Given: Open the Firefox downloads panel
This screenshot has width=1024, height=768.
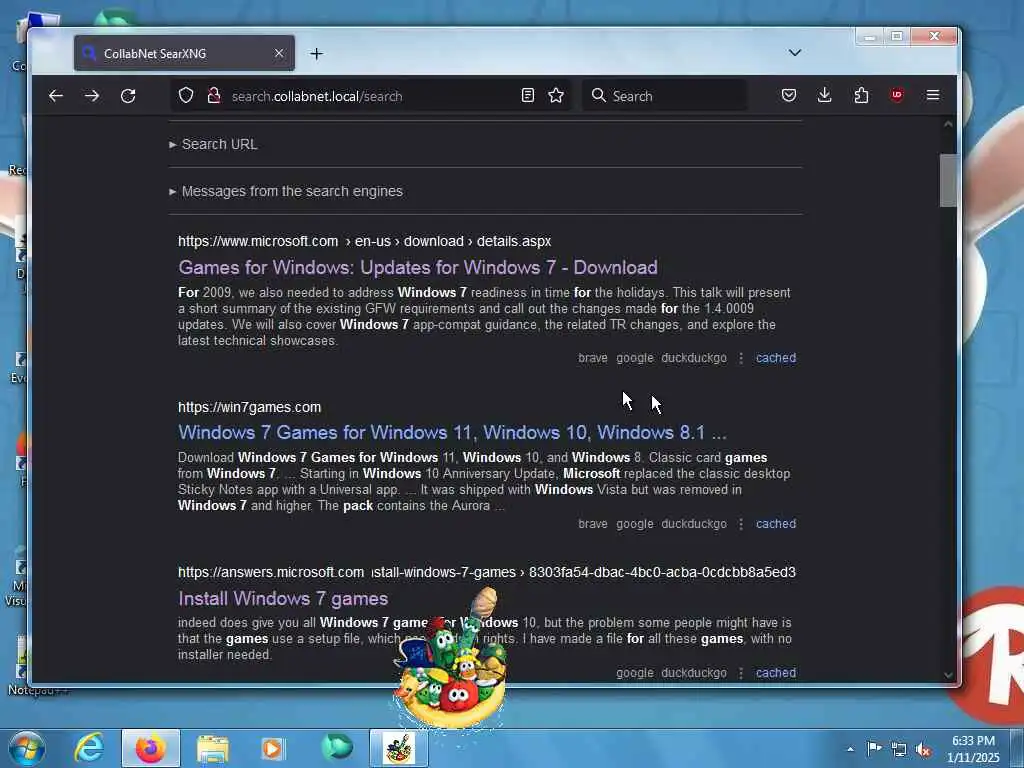Looking at the screenshot, I should pos(825,95).
